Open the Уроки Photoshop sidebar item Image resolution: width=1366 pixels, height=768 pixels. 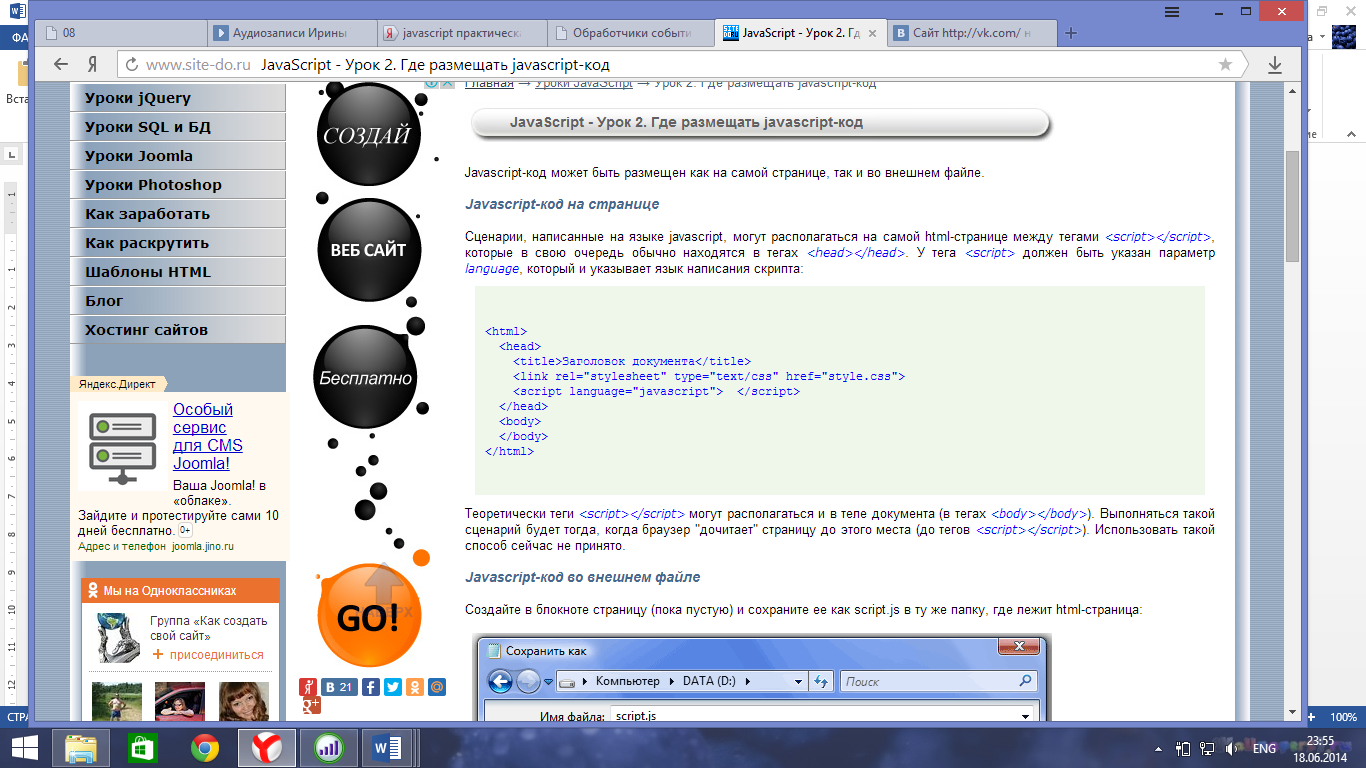coord(178,185)
